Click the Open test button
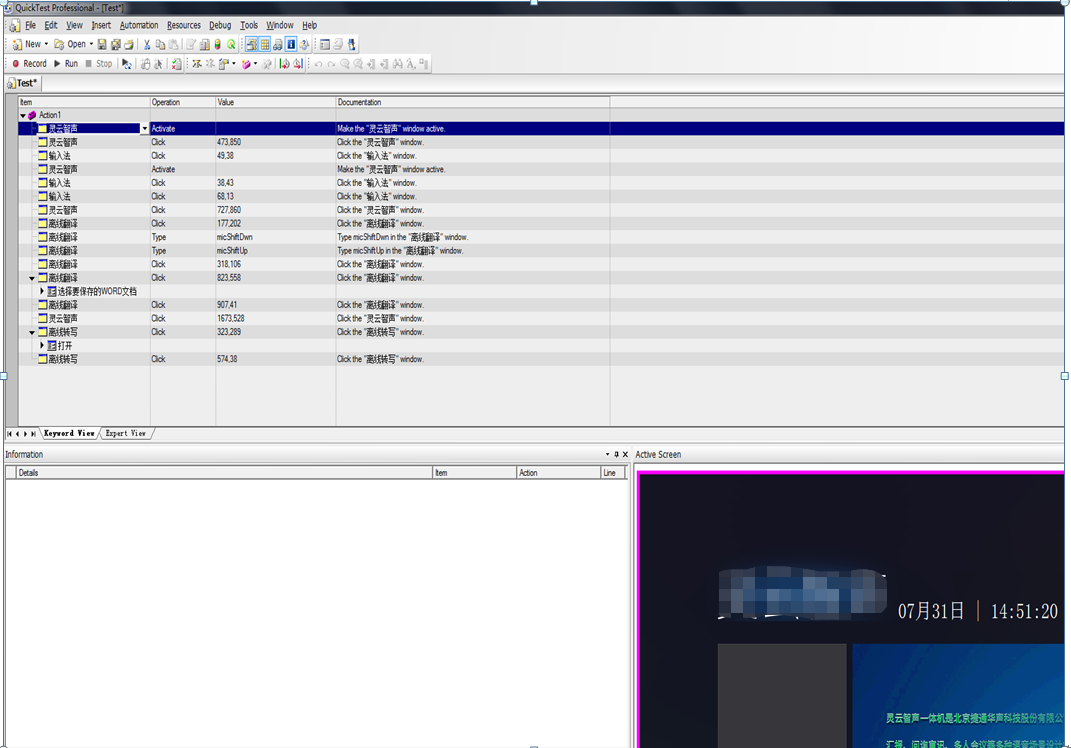This screenshot has width=1071, height=748. pyautogui.click(x=70, y=44)
